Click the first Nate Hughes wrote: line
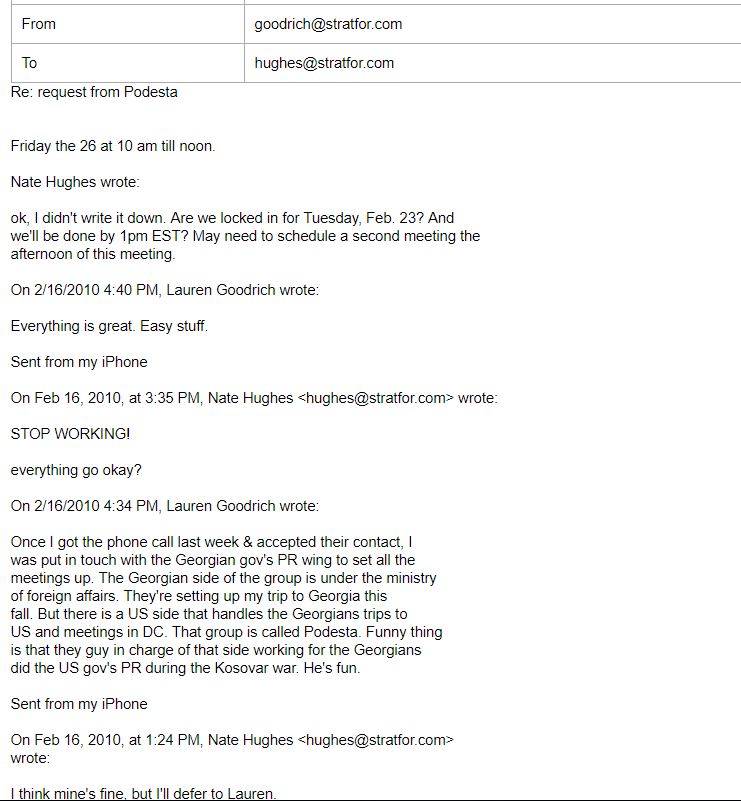The image size is (741, 801). 75,182
